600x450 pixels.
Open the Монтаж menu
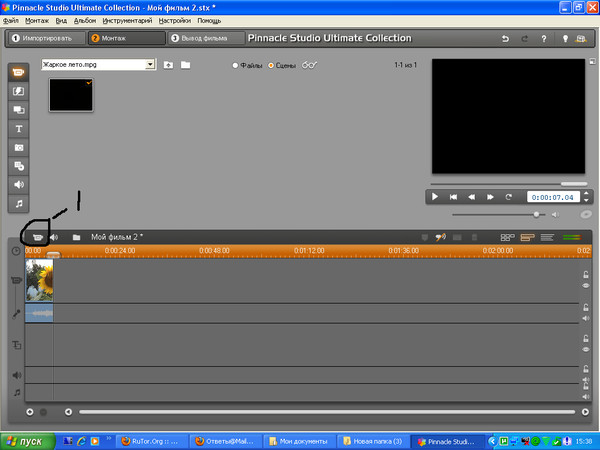(37, 21)
